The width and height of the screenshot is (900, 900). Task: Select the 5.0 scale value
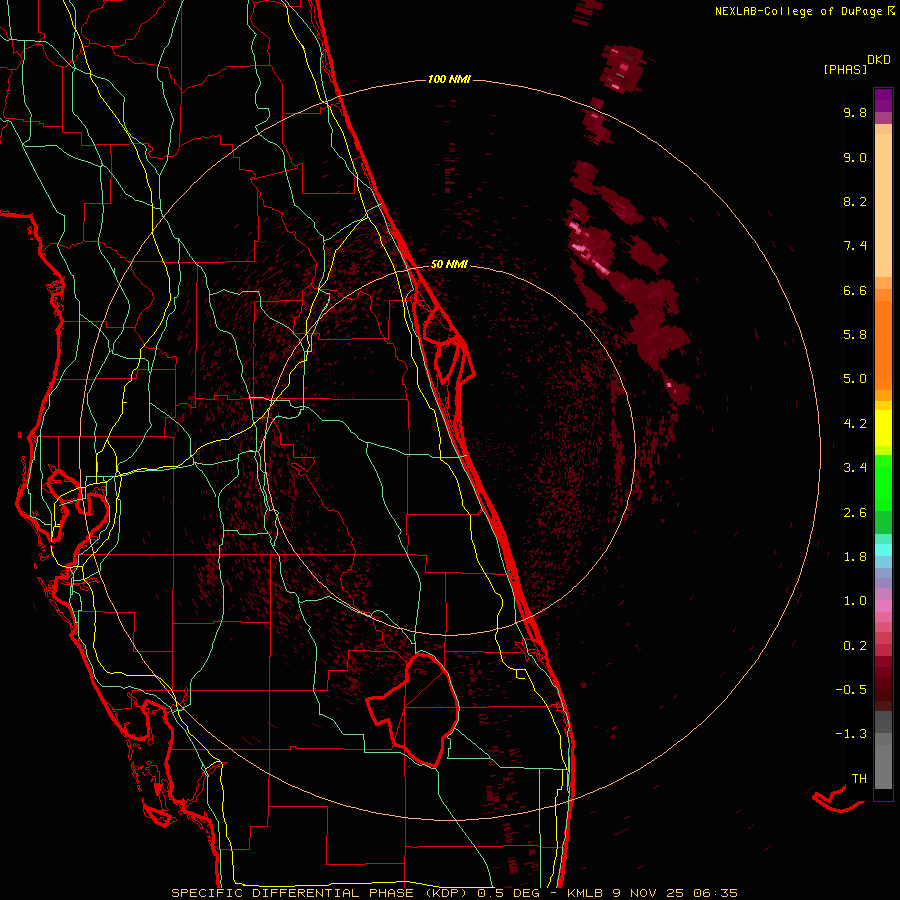(x=855, y=379)
